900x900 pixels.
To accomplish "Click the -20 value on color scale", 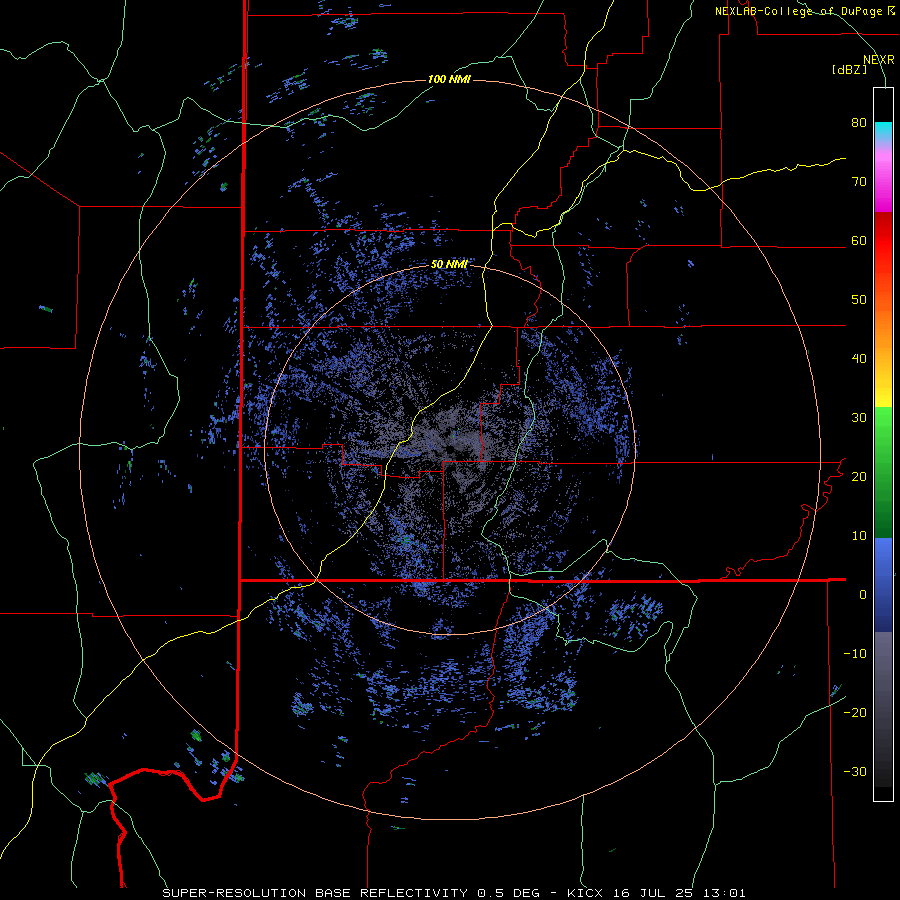I will [x=855, y=713].
